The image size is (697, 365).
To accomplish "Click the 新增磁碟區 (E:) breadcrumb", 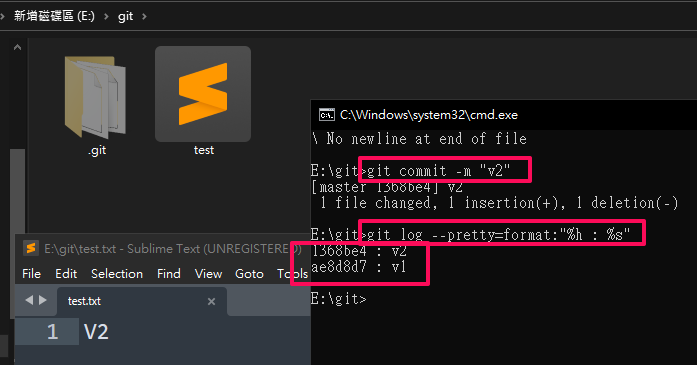I will tap(54, 16).
